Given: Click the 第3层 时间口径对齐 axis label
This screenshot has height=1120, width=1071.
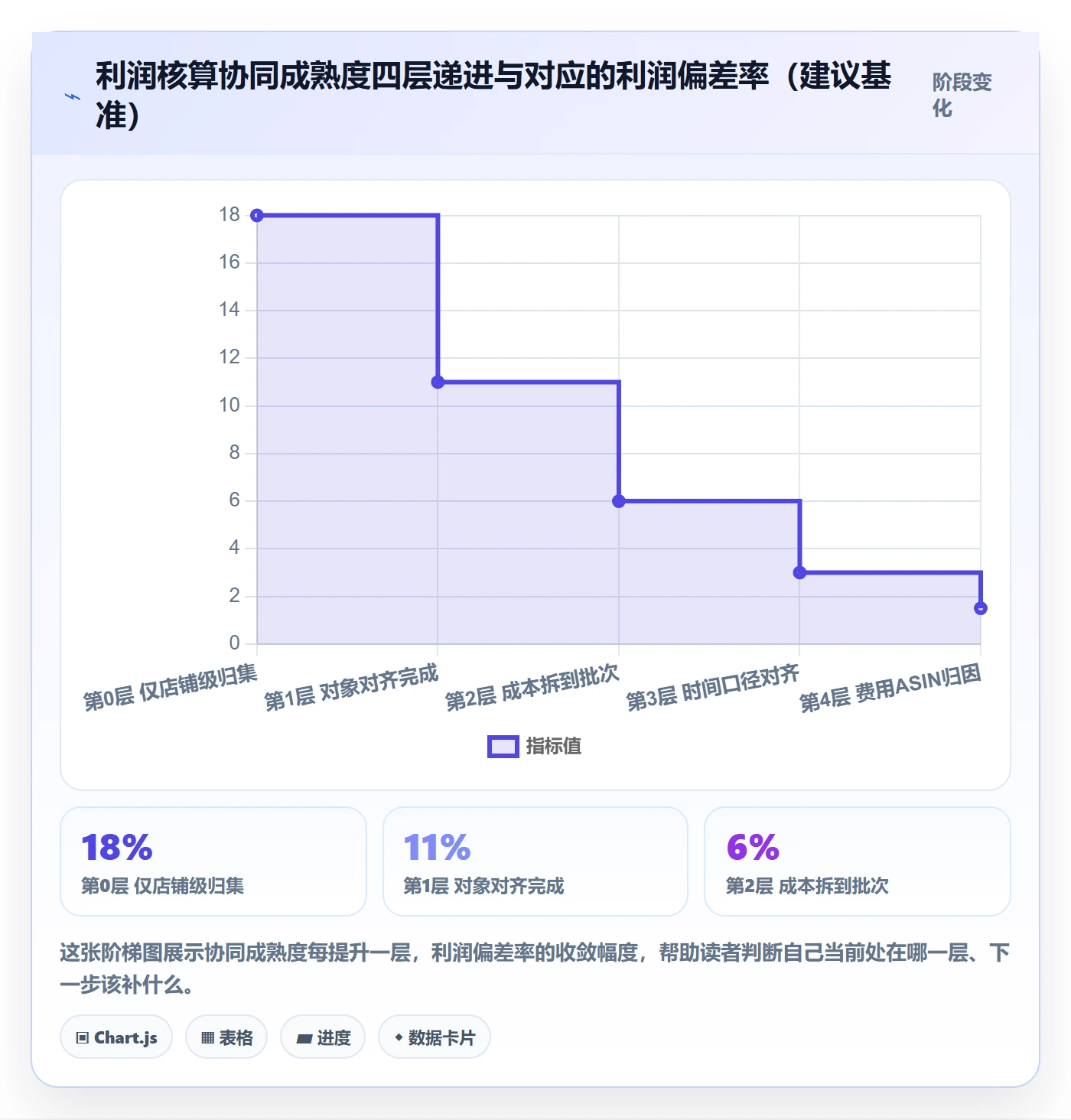Looking at the screenshot, I should 713,688.
